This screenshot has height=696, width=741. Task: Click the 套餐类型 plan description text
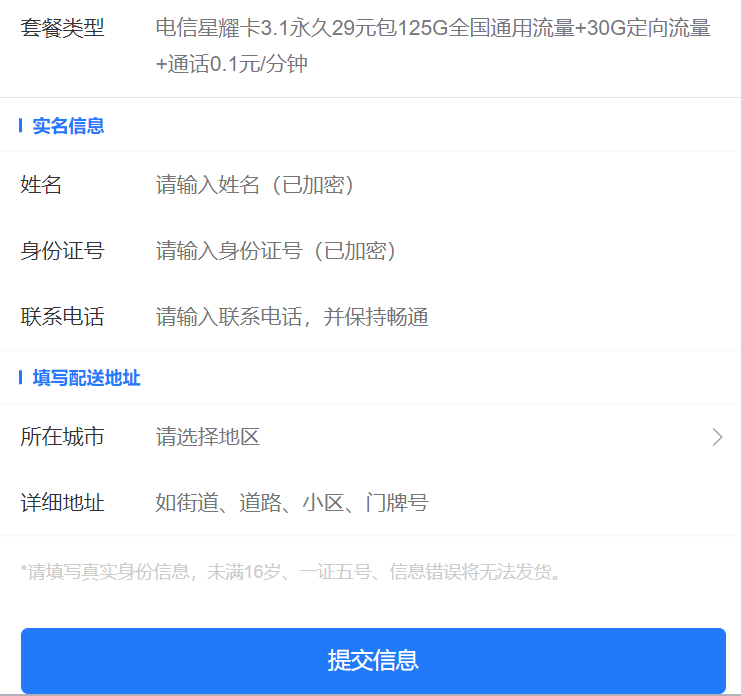tap(433, 45)
